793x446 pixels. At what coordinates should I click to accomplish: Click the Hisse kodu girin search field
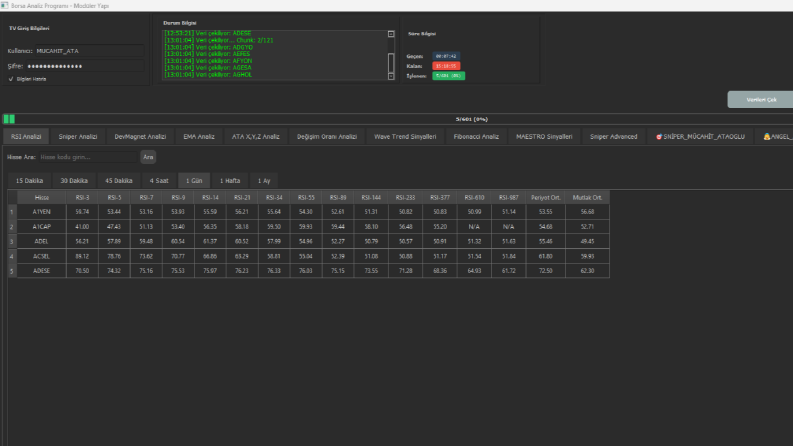88,157
